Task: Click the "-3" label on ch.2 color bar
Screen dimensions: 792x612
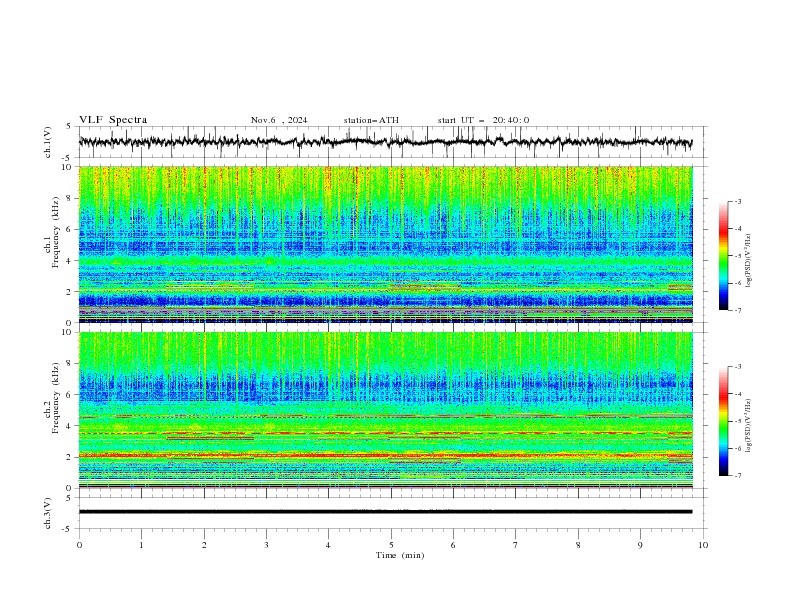Action: [738, 367]
